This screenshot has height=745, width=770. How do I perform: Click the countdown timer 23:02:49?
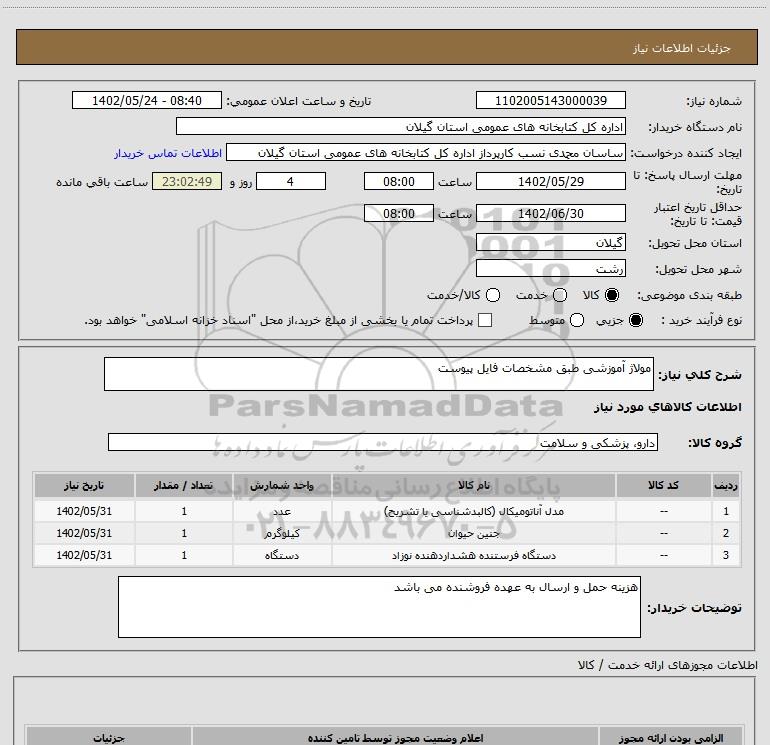pyautogui.click(x=187, y=181)
